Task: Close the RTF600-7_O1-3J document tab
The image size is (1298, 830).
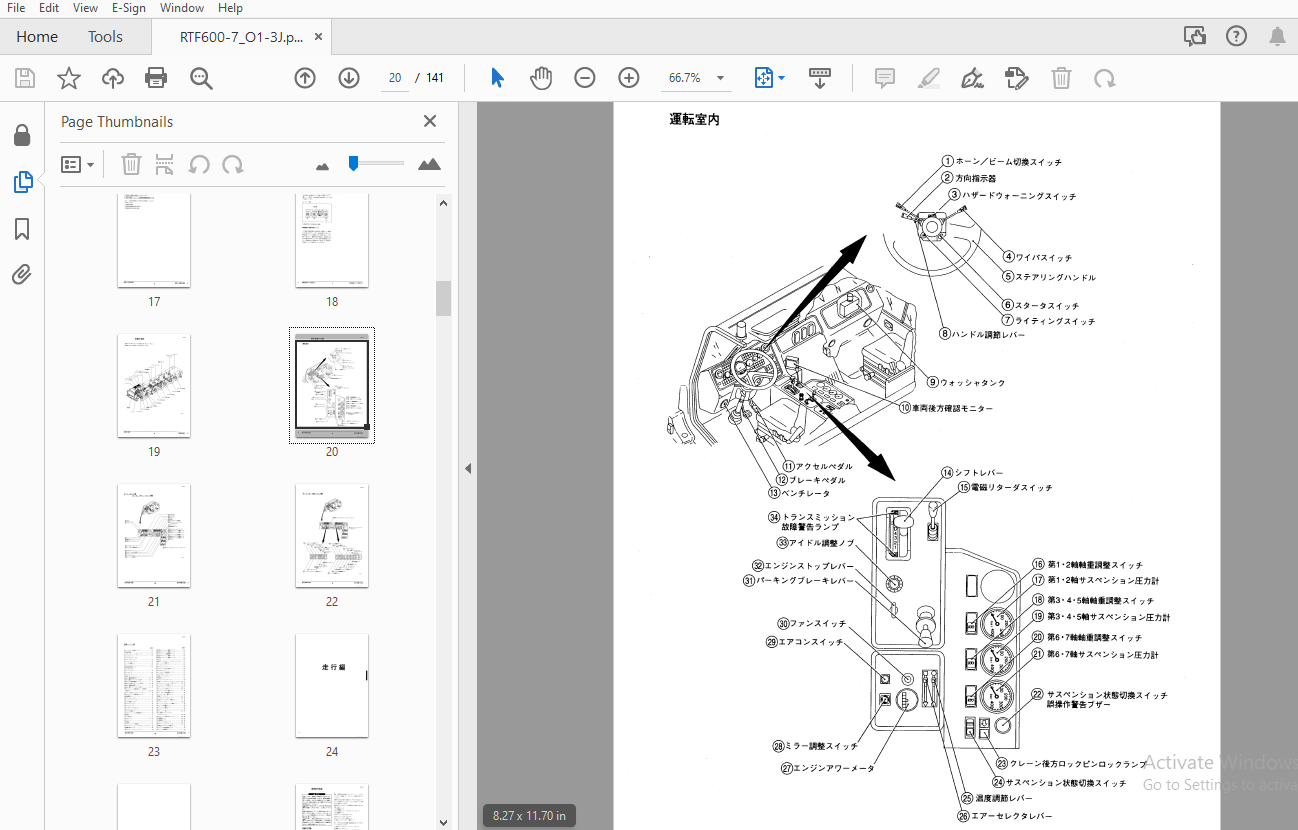Action: coord(319,37)
